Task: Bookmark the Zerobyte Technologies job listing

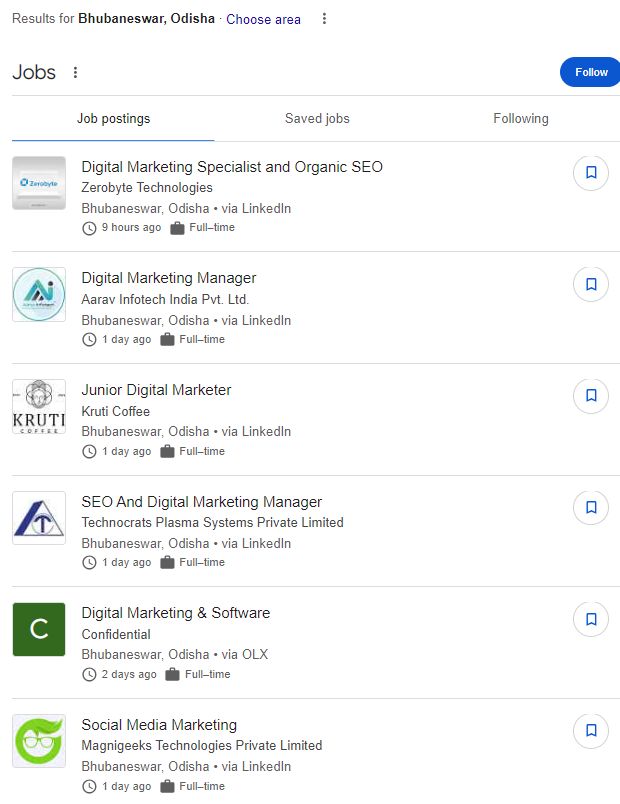Action: [x=590, y=172]
